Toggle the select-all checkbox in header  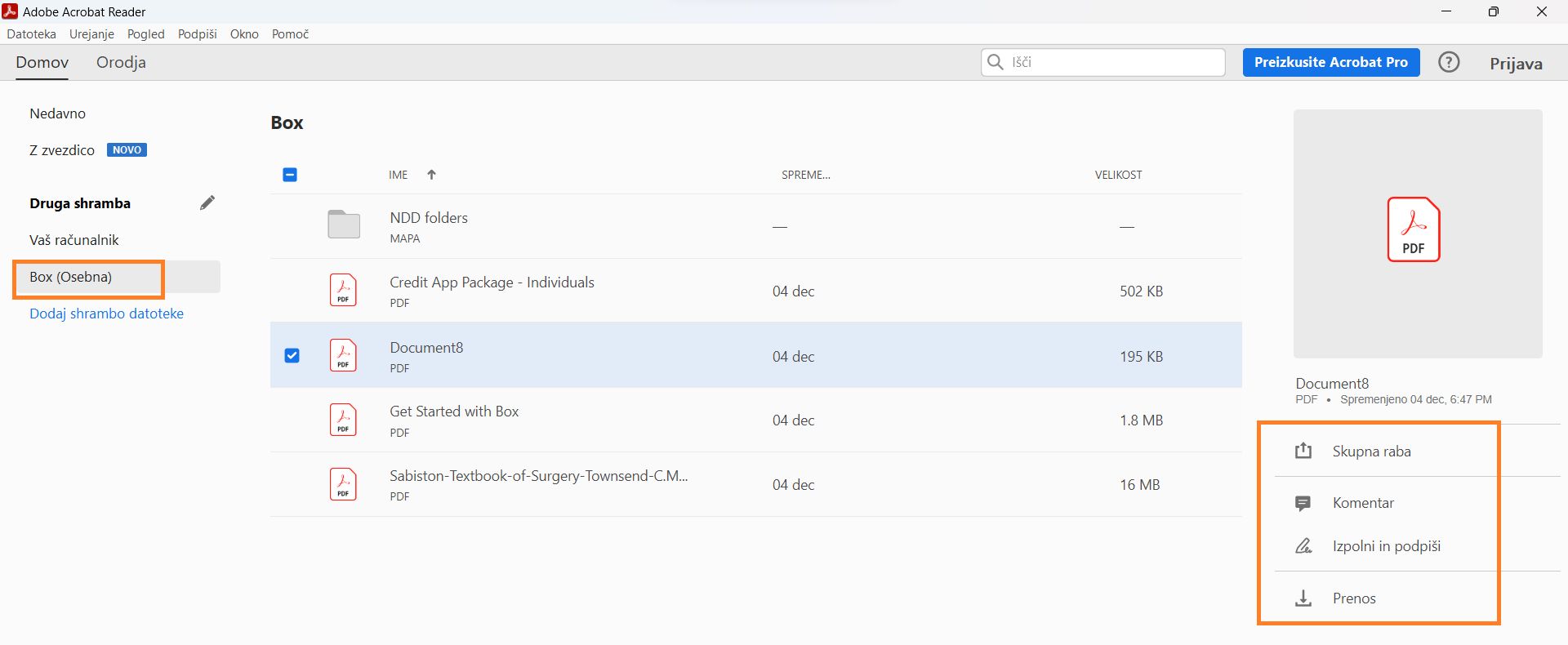(x=290, y=175)
